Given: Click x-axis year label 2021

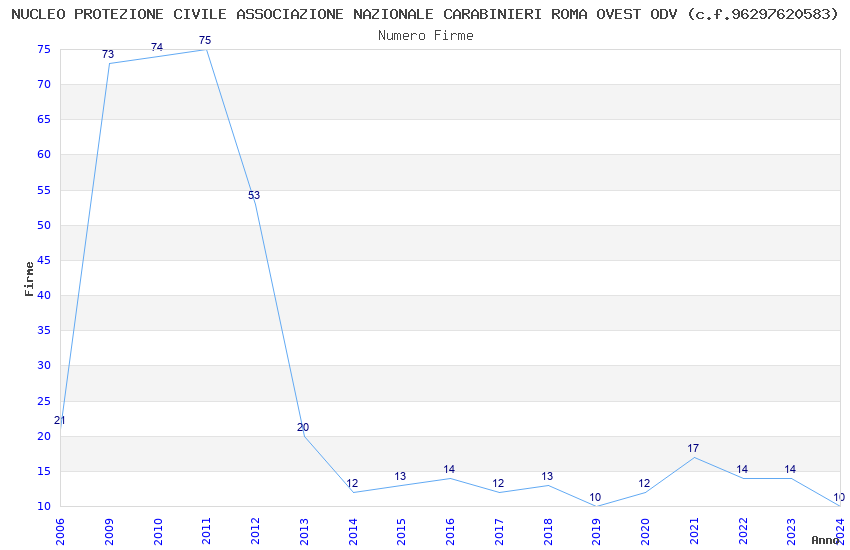Looking at the screenshot, I should [x=694, y=531].
